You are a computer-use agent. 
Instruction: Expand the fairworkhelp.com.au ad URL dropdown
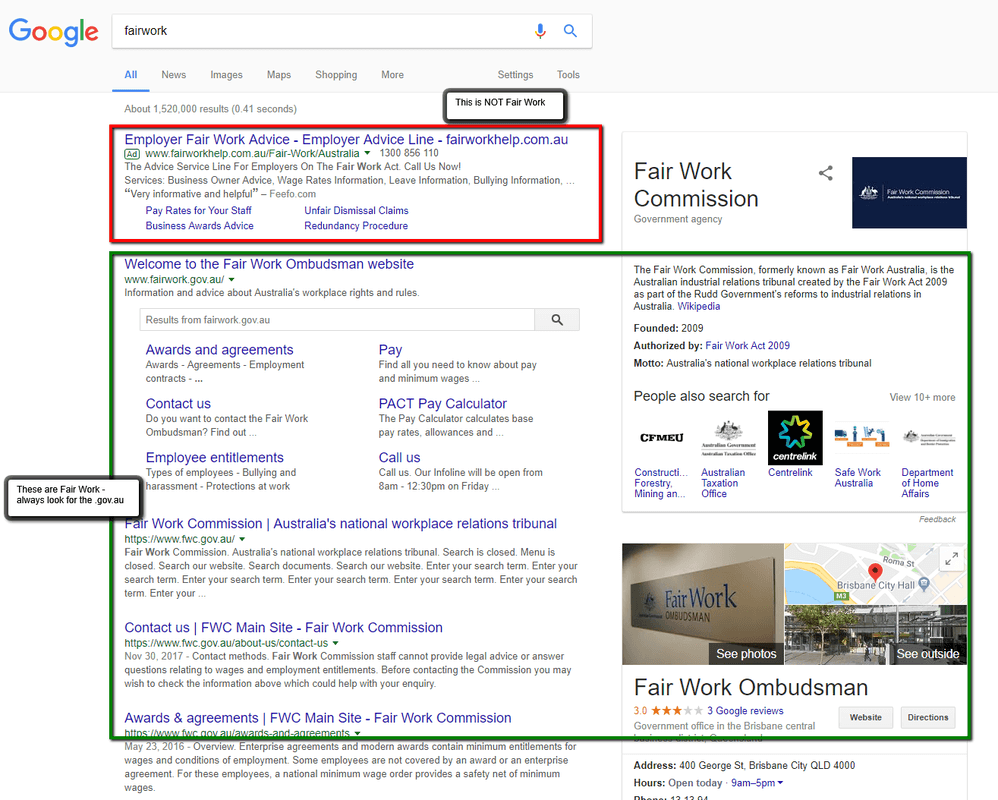(367, 153)
